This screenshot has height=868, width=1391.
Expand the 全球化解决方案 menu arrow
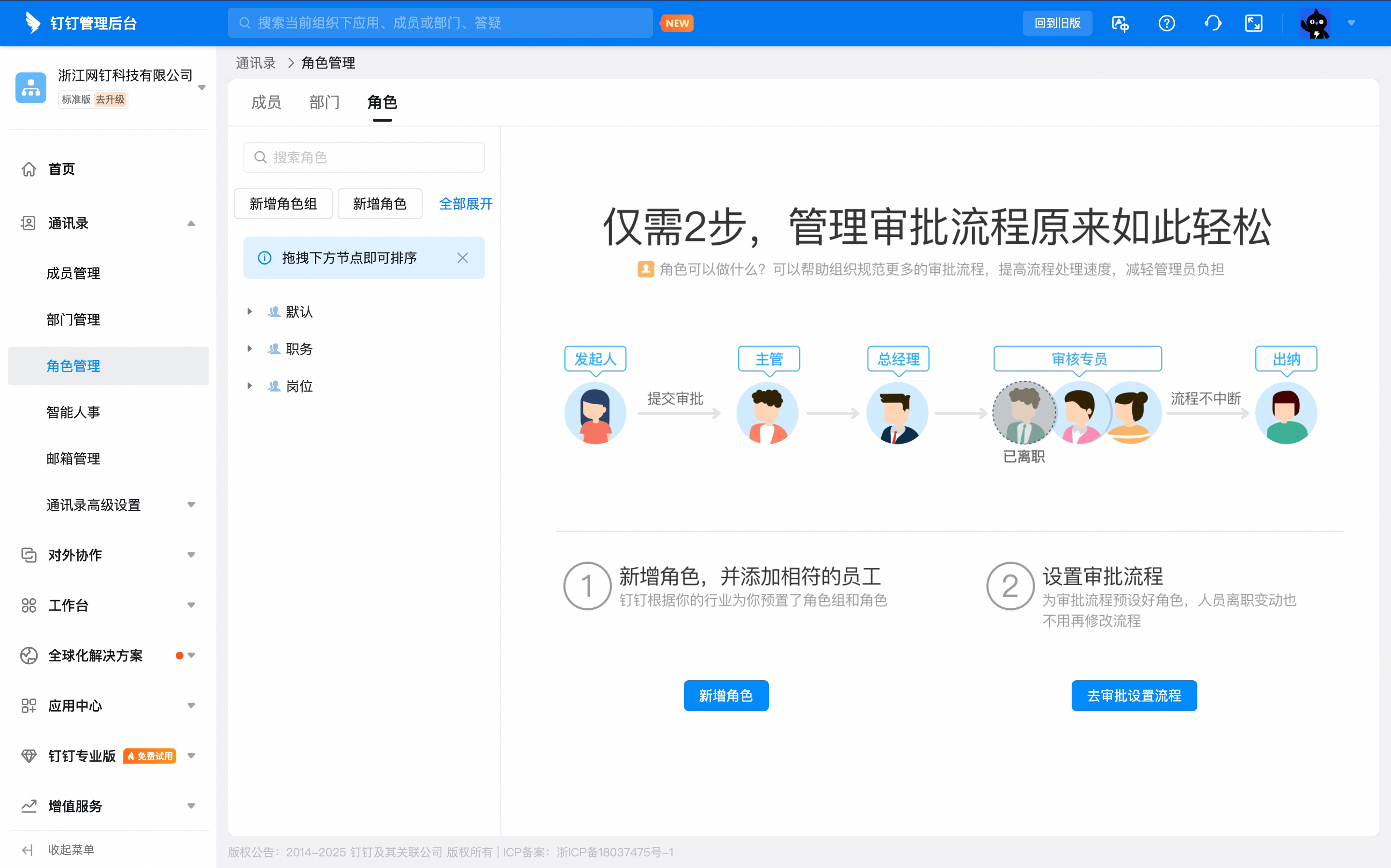[191, 656]
